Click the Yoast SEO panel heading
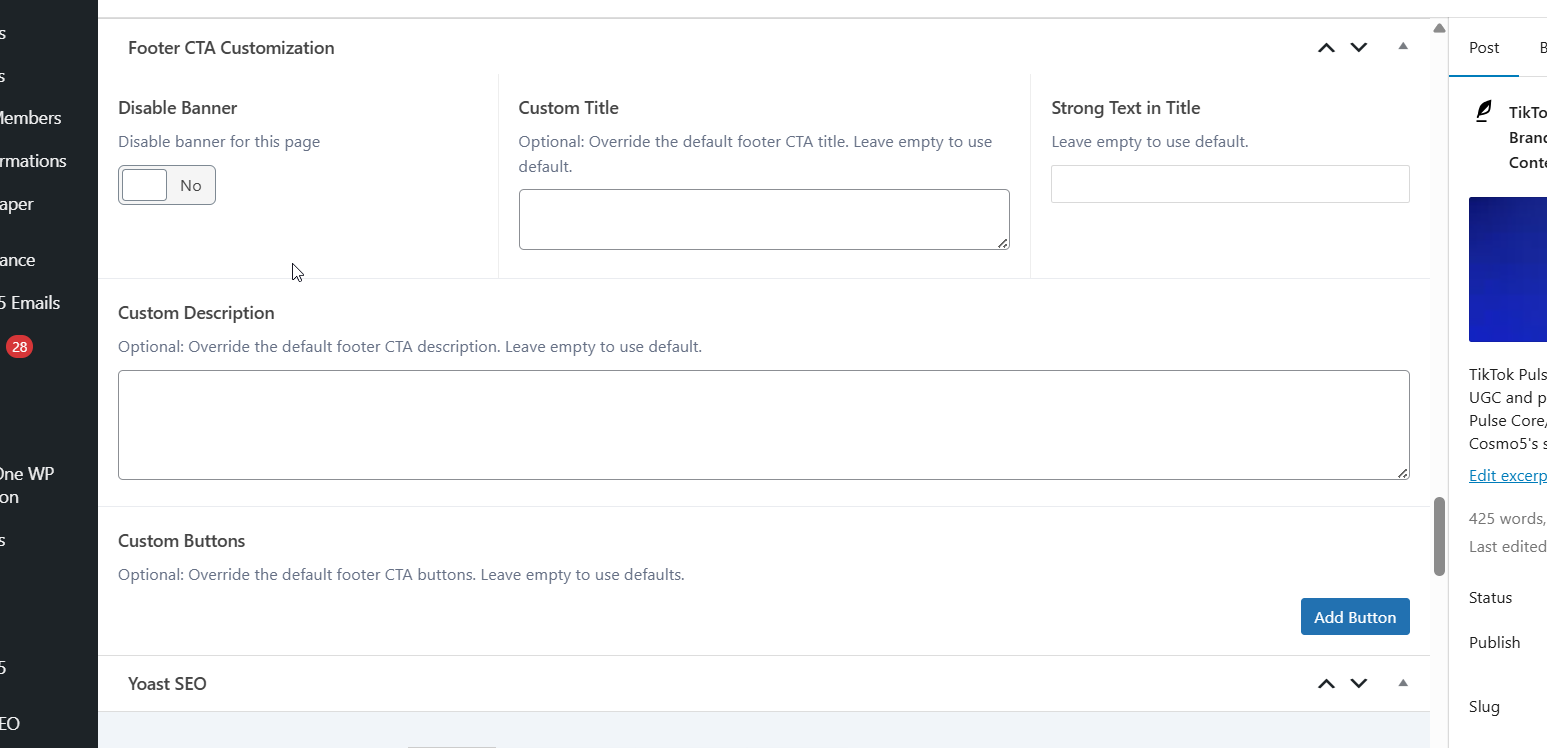This screenshot has height=748, width=1547. click(168, 684)
